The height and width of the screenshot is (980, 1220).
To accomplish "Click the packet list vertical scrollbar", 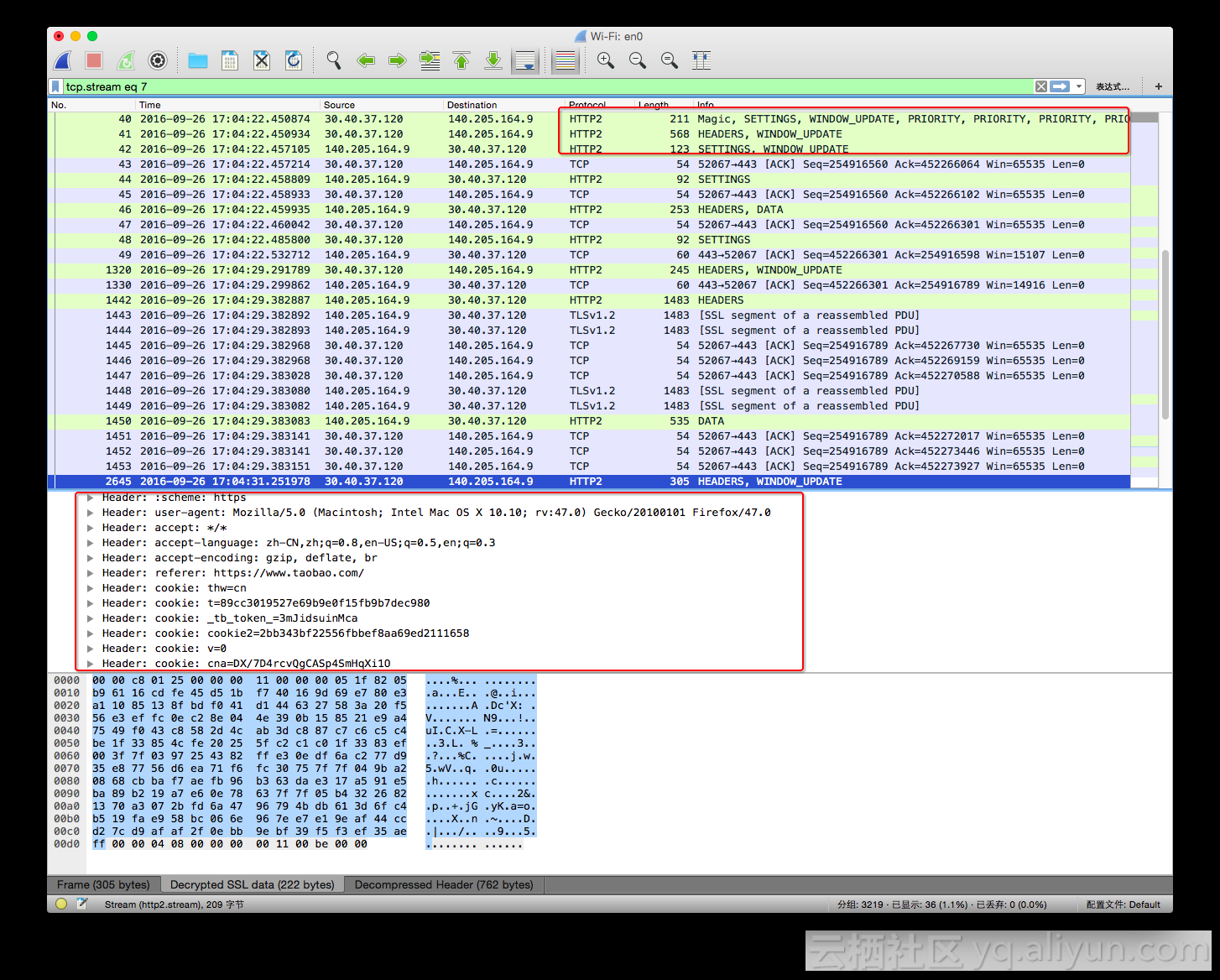I will pyautogui.click(x=1165, y=336).
